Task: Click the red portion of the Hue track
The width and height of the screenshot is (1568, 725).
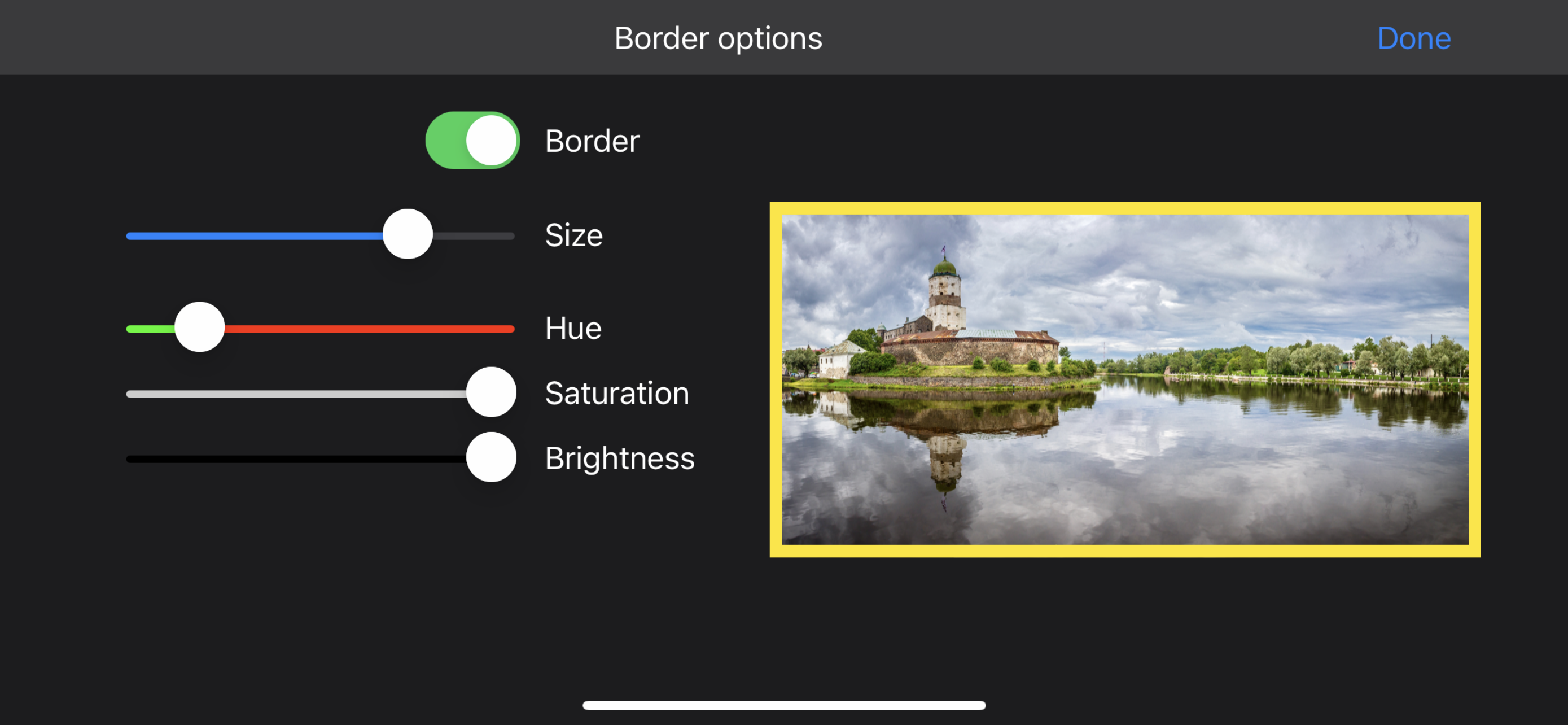Action: pyautogui.click(x=370, y=329)
